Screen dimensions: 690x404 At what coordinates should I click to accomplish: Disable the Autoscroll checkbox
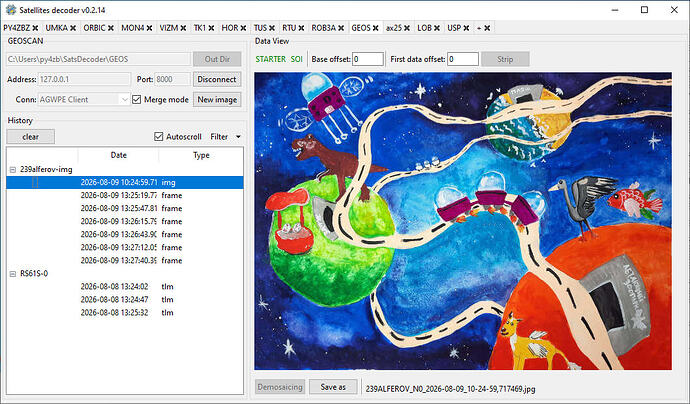[x=158, y=137]
